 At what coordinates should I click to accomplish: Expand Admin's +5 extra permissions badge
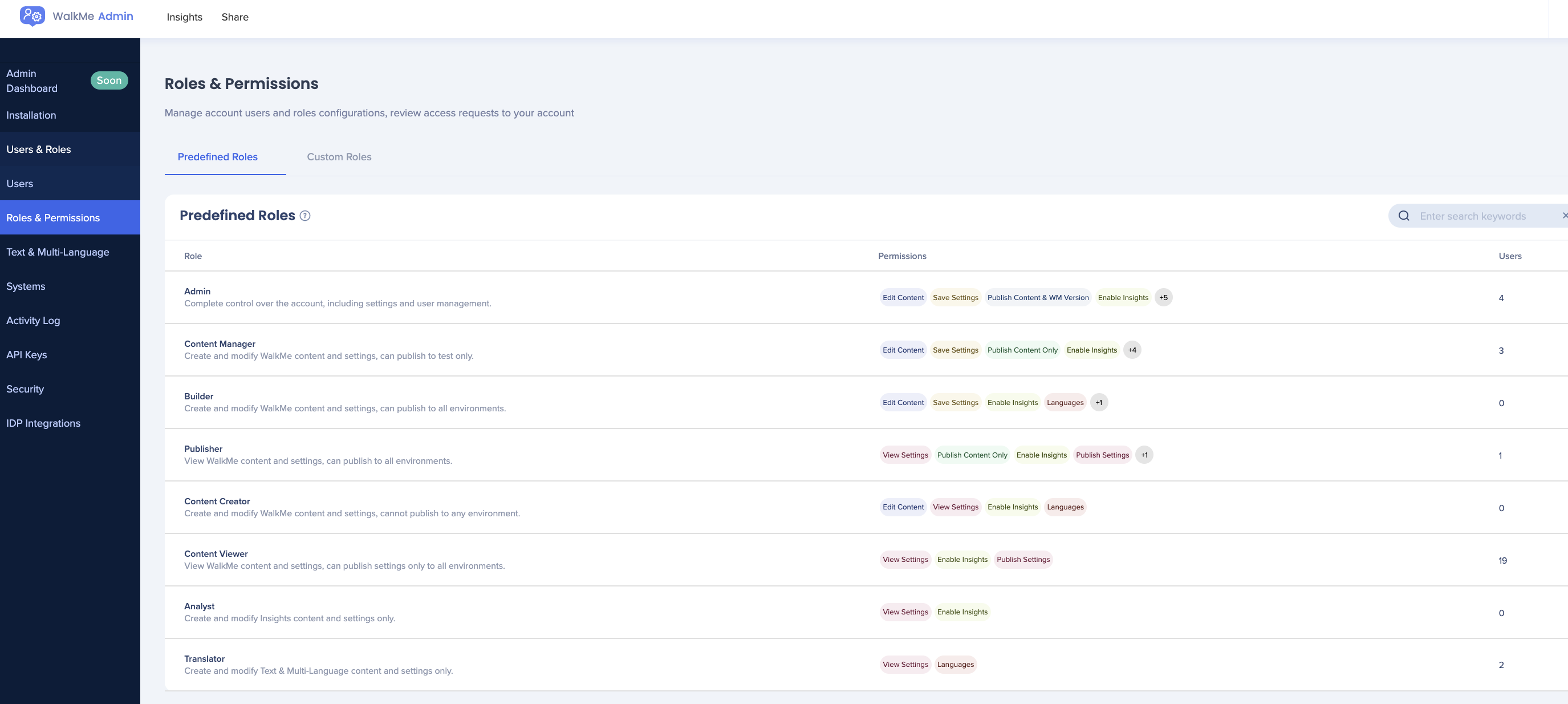point(1163,298)
